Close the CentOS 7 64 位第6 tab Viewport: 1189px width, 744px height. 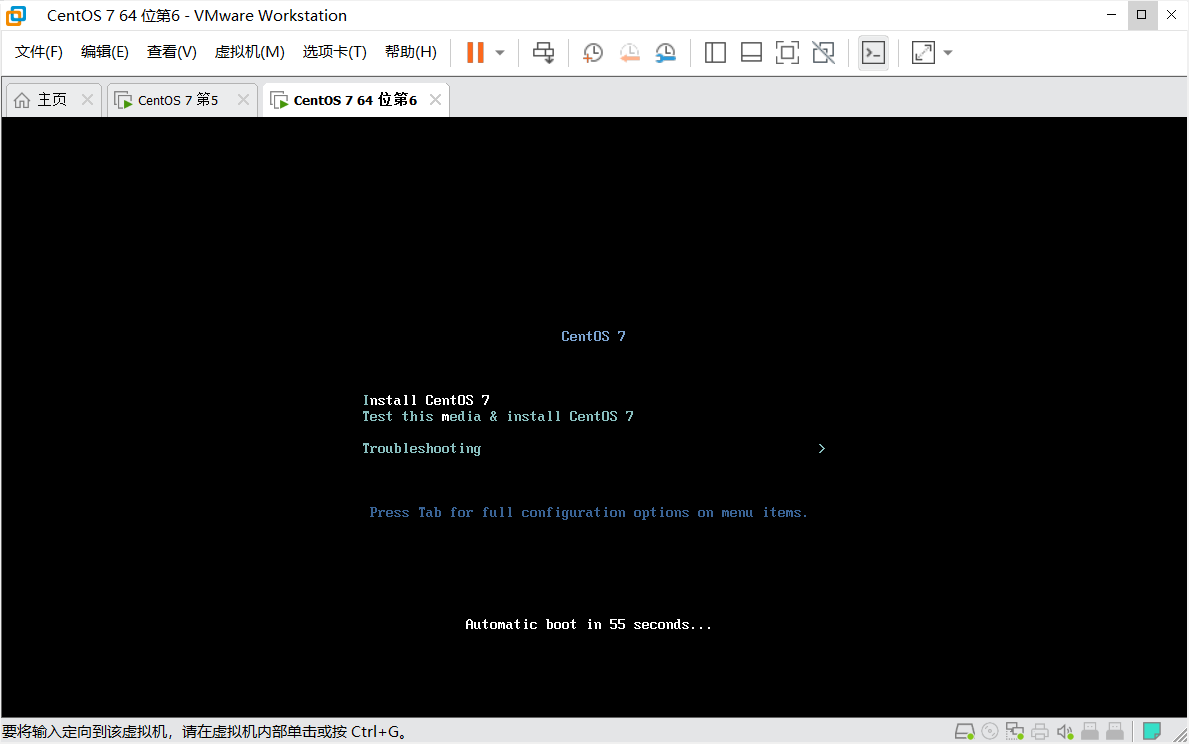pyautogui.click(x=435, y=99)
